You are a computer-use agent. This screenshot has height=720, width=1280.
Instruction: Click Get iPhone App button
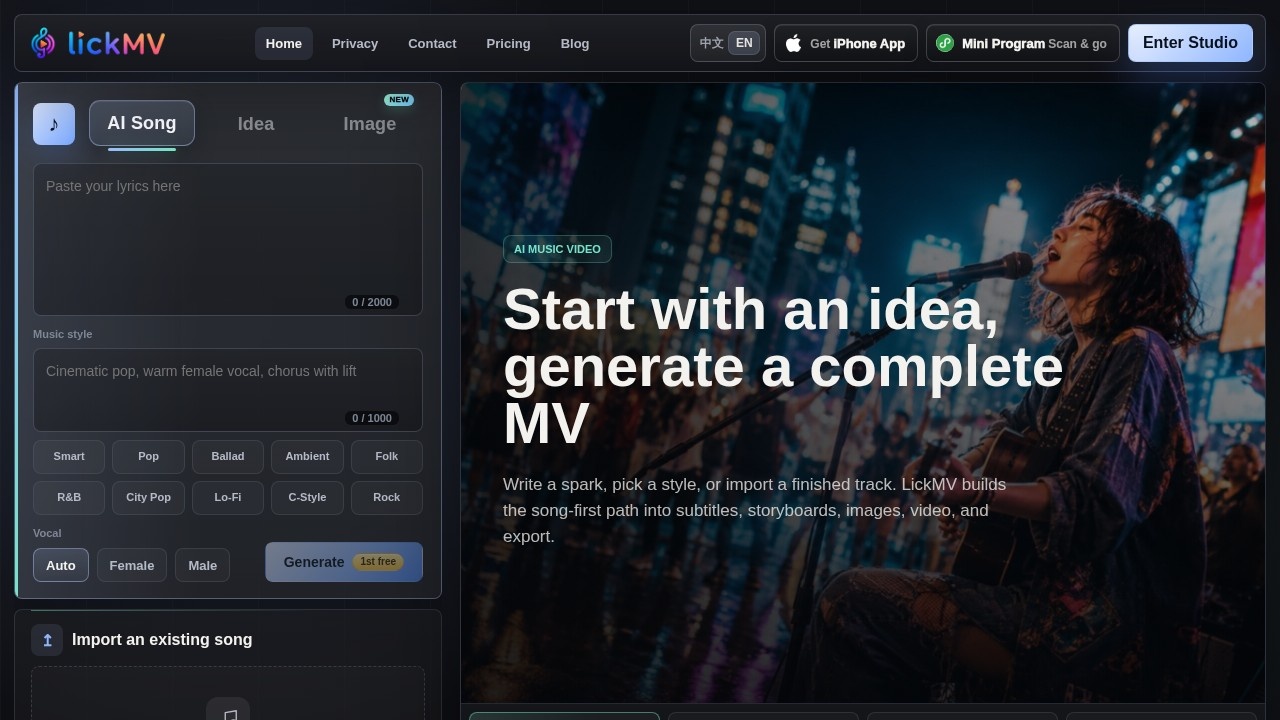tap(846, 43)
